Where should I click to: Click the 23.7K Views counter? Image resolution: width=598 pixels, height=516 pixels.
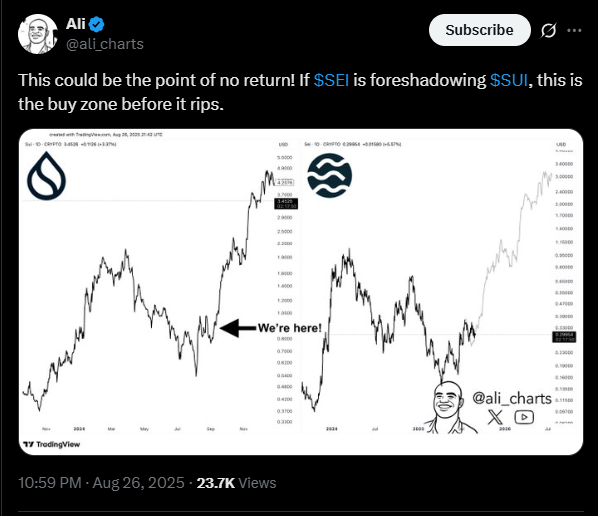(236, 483)
